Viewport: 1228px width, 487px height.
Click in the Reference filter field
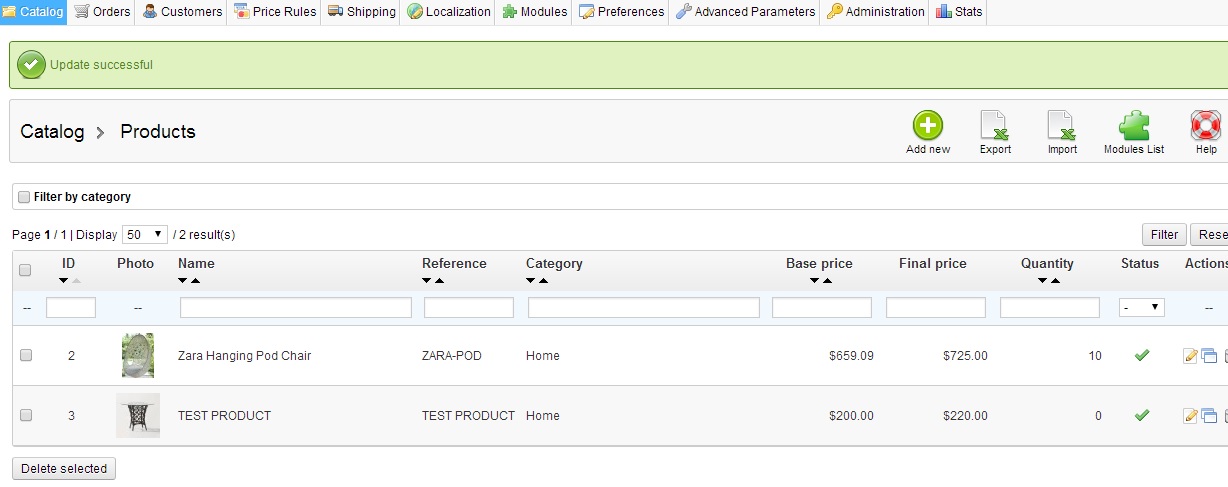click(469, 308)
